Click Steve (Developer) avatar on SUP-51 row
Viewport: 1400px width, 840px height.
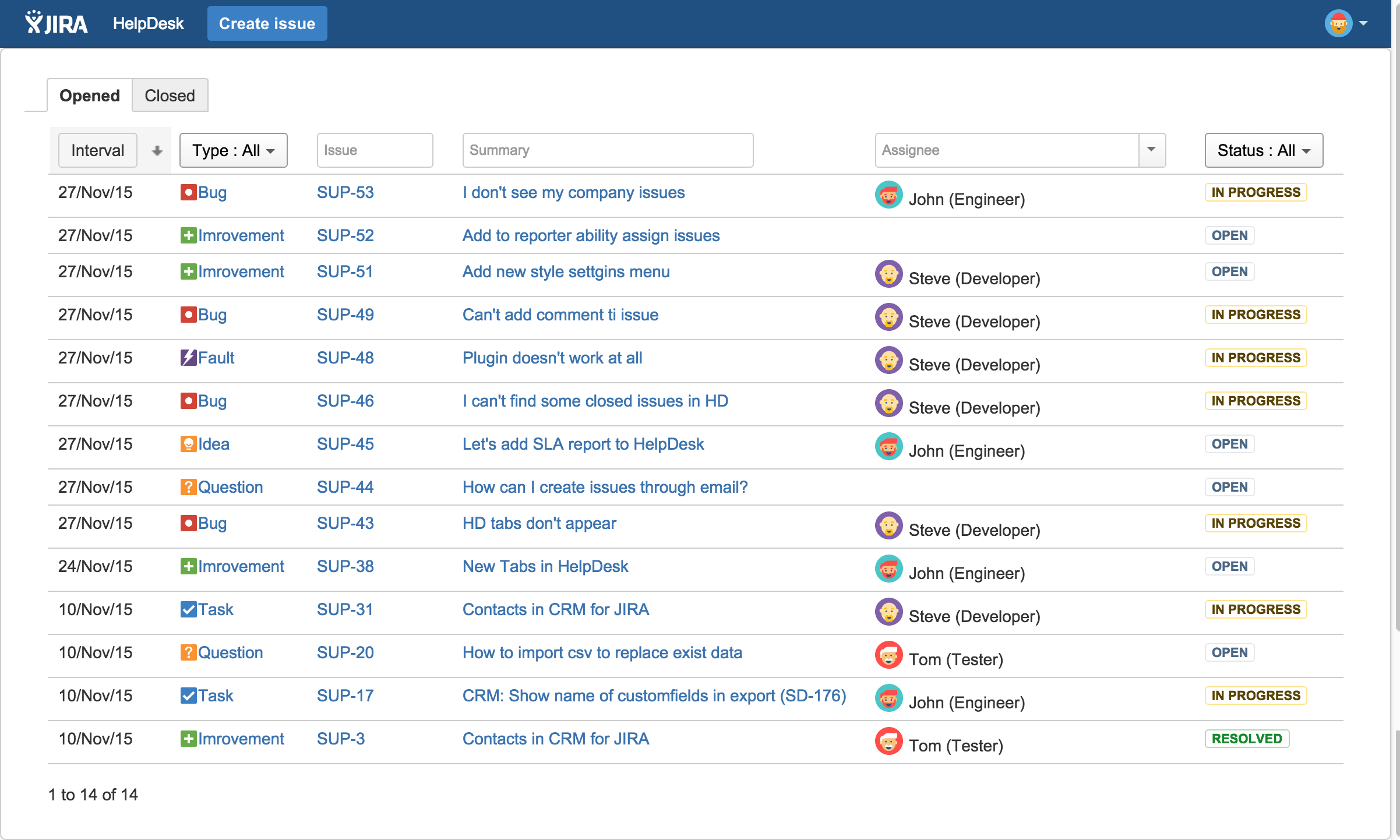point(888,274)
